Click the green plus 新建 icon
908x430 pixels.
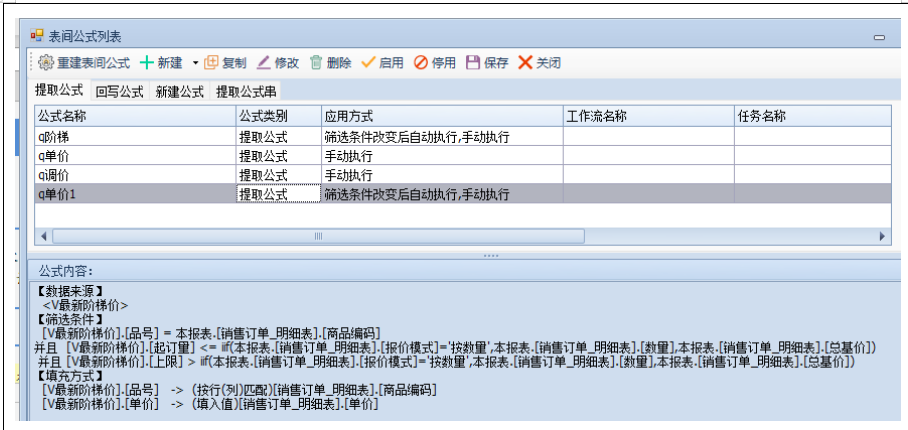pos(146,62)
